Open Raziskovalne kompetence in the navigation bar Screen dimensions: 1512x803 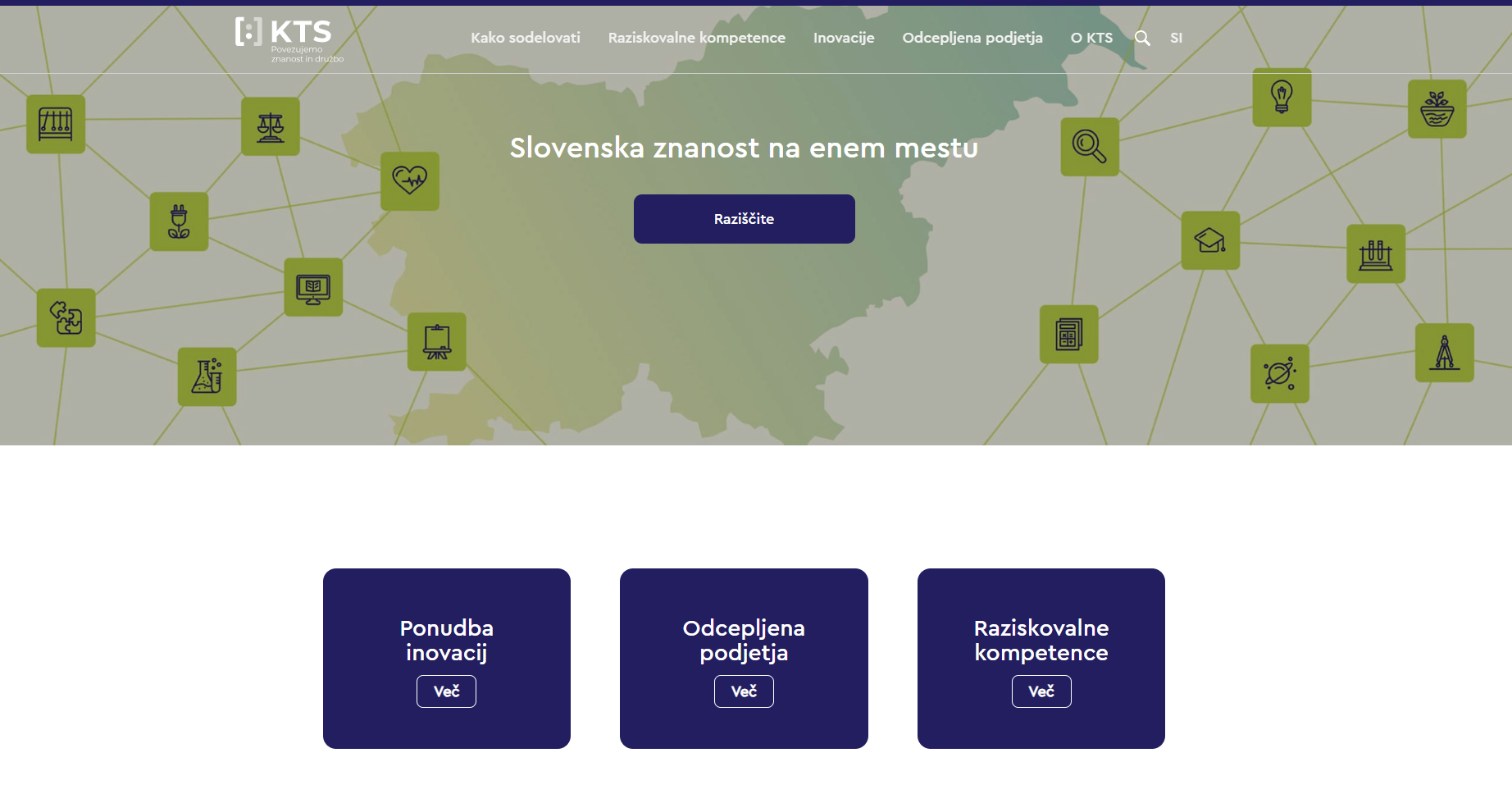[696, 38]
